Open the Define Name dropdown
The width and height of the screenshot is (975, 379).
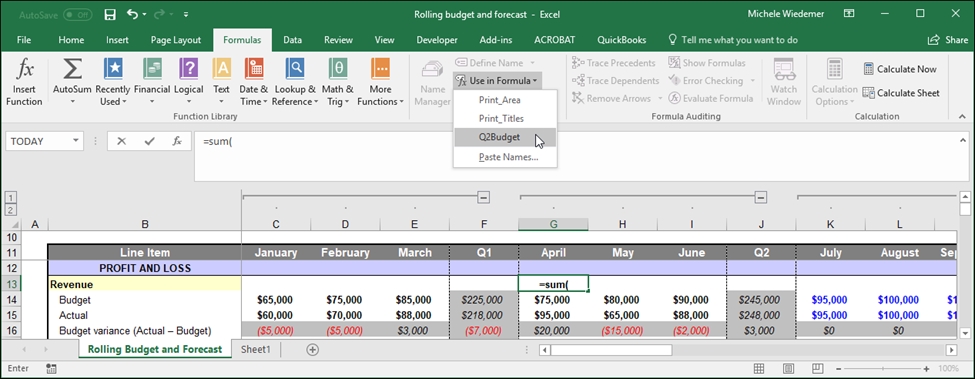pyautogui.click(x=532, y=63)
